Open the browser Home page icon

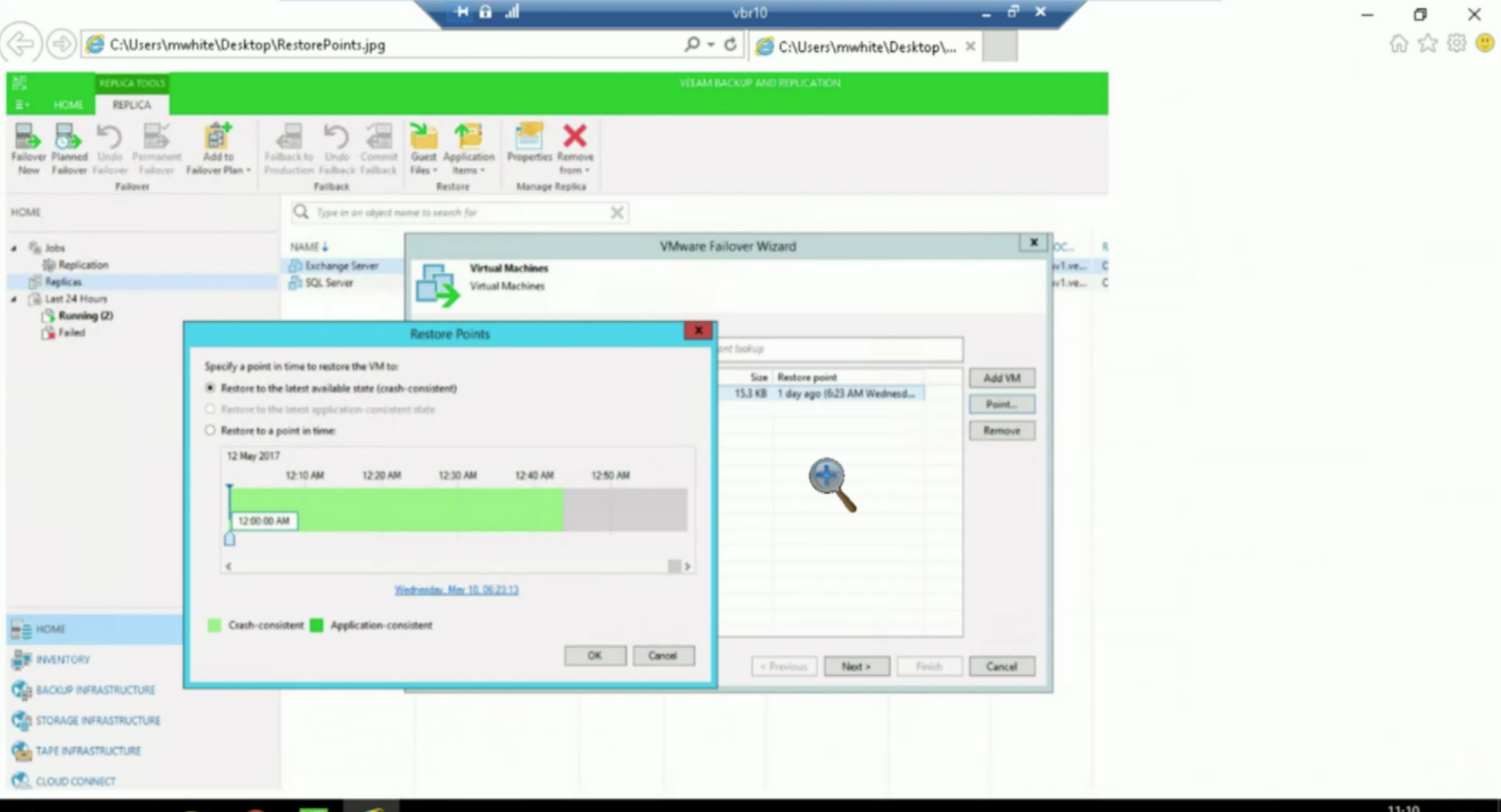pos(1399,43)
